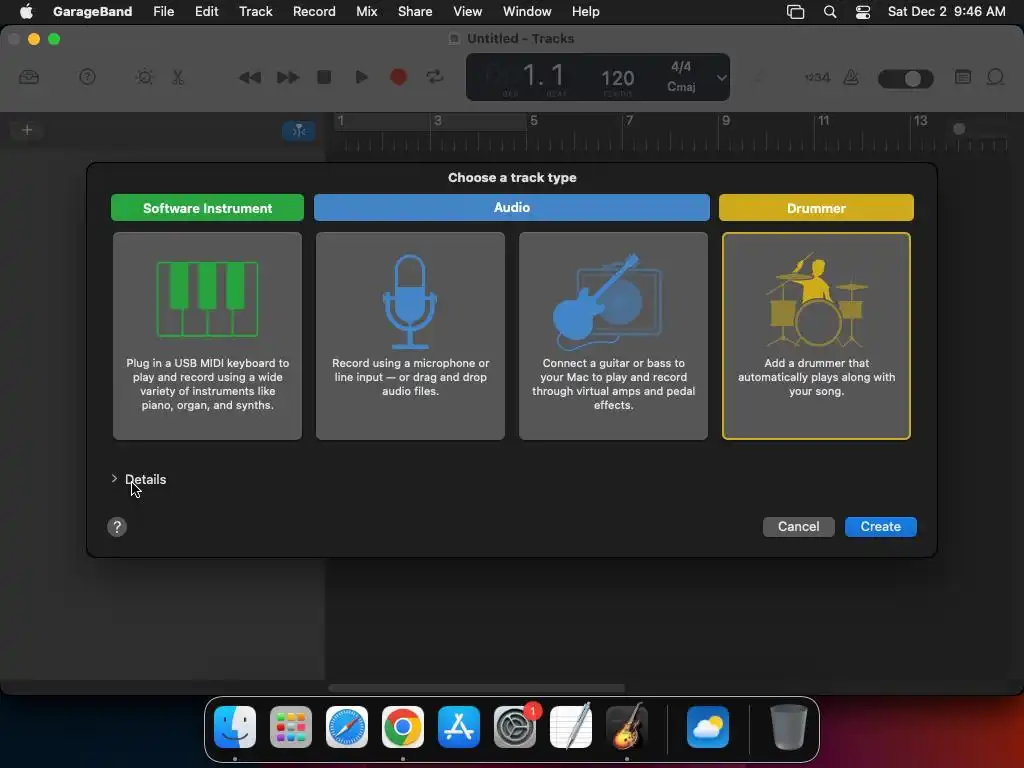
Task: Click the Rewind button
Action: pyautogui.click(x=249, y=78)
